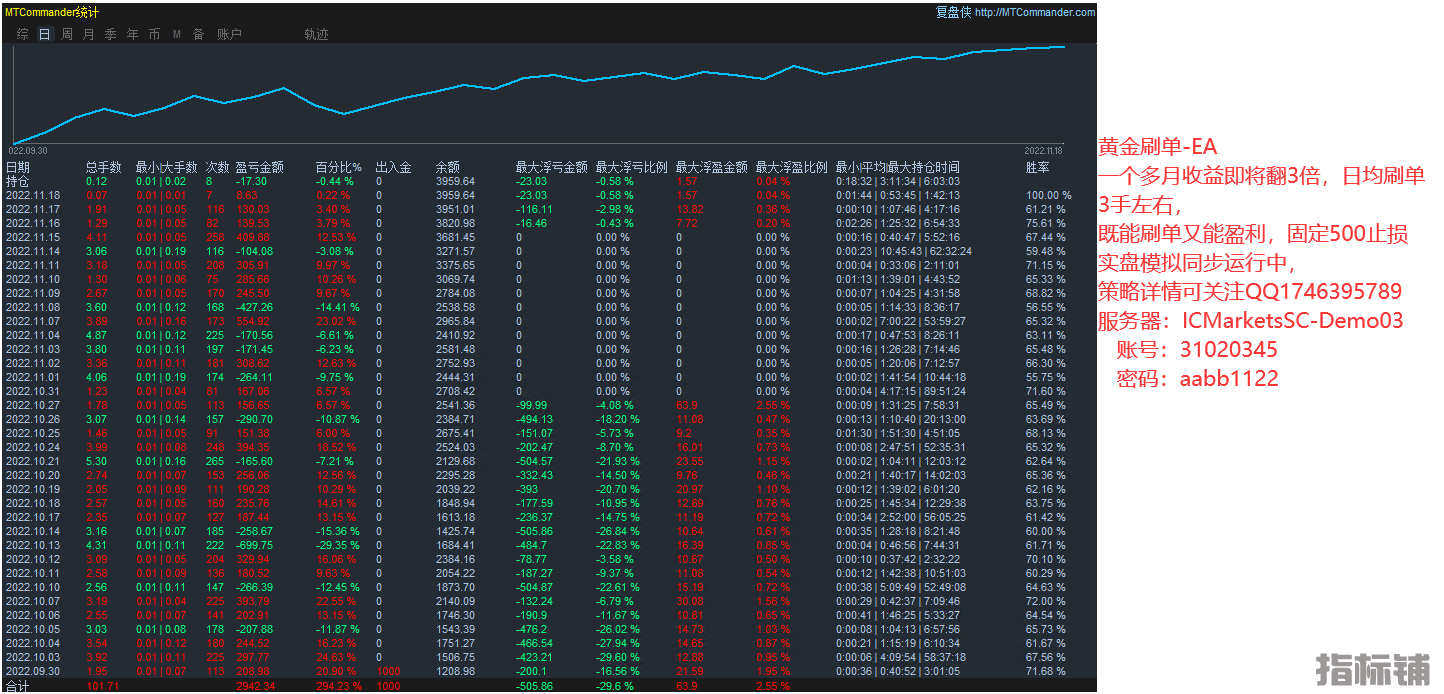Screen dimensions: 1444x694
Task: Click the 持仓 row label
Action: point(18,182)
